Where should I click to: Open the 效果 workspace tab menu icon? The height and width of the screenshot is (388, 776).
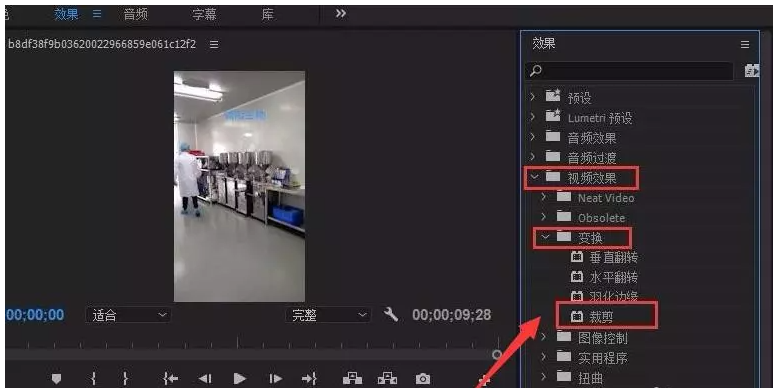[x=97, y=14]
